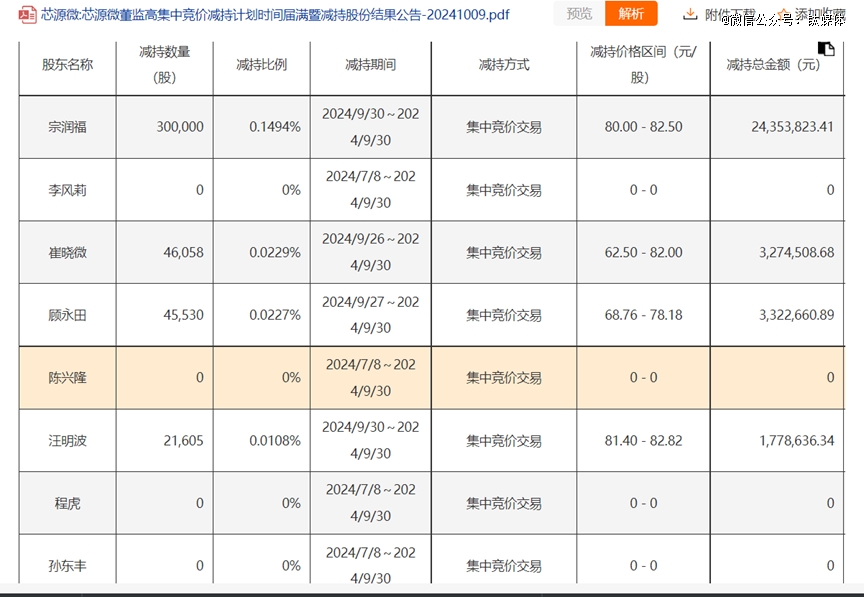Click shareholder name 程虎
Viewport: 864px width, 597px height.
point(67,503)
